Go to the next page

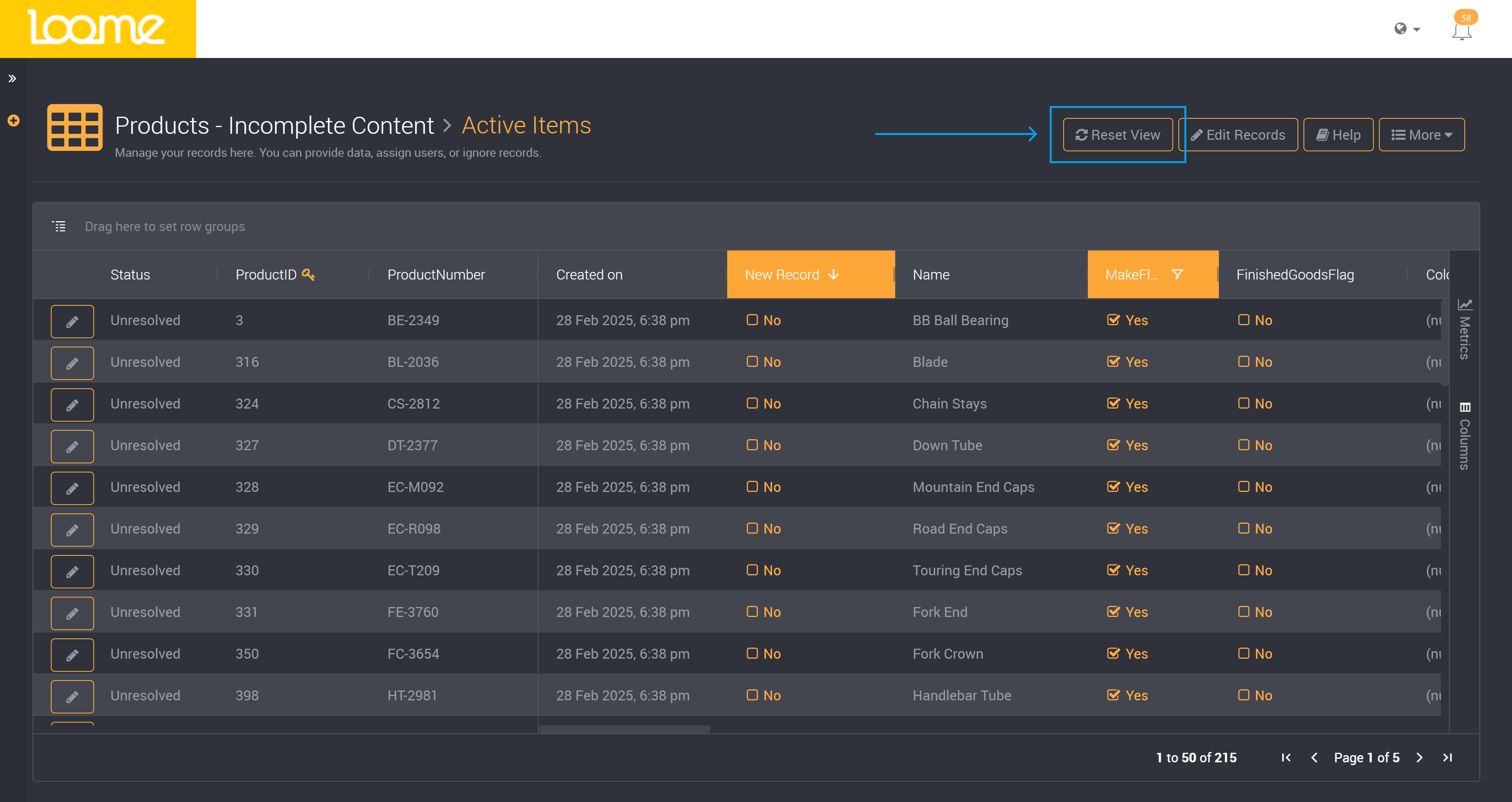[x=1419, y=758]
